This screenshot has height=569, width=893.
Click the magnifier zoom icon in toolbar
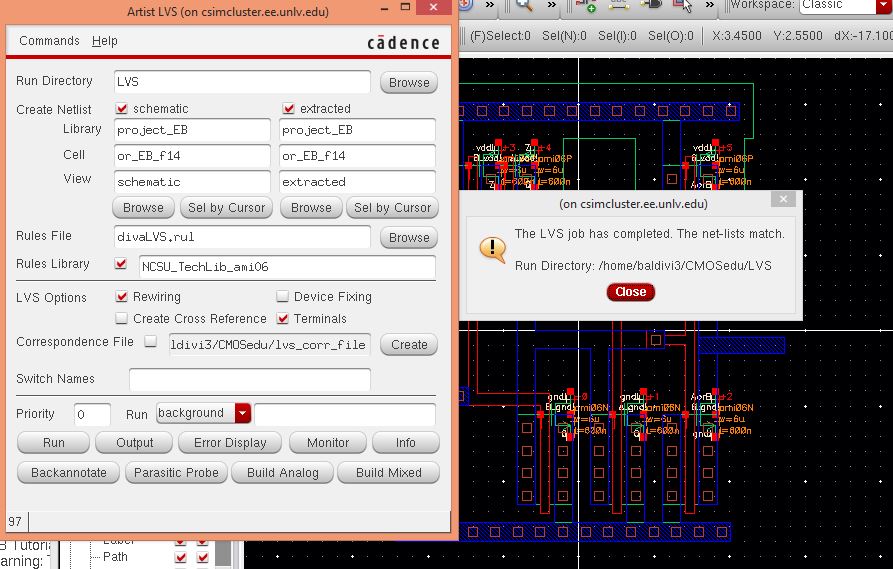(523, 6)
